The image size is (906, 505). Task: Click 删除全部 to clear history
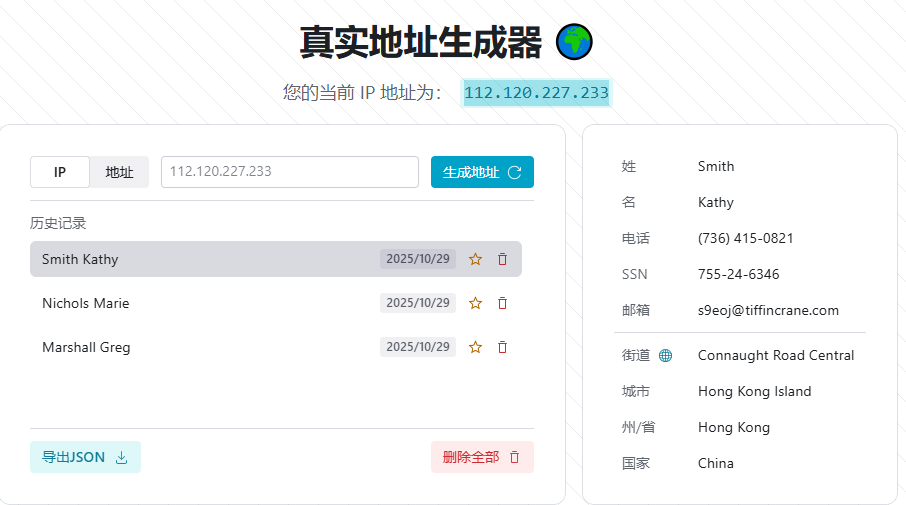point(482,457)
